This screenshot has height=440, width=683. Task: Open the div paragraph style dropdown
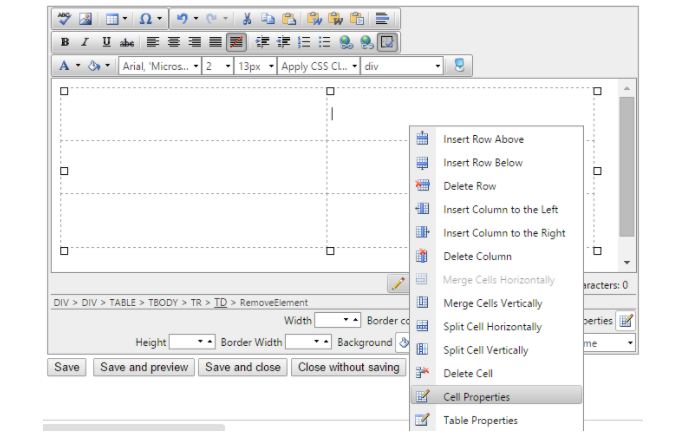(402, 66)
